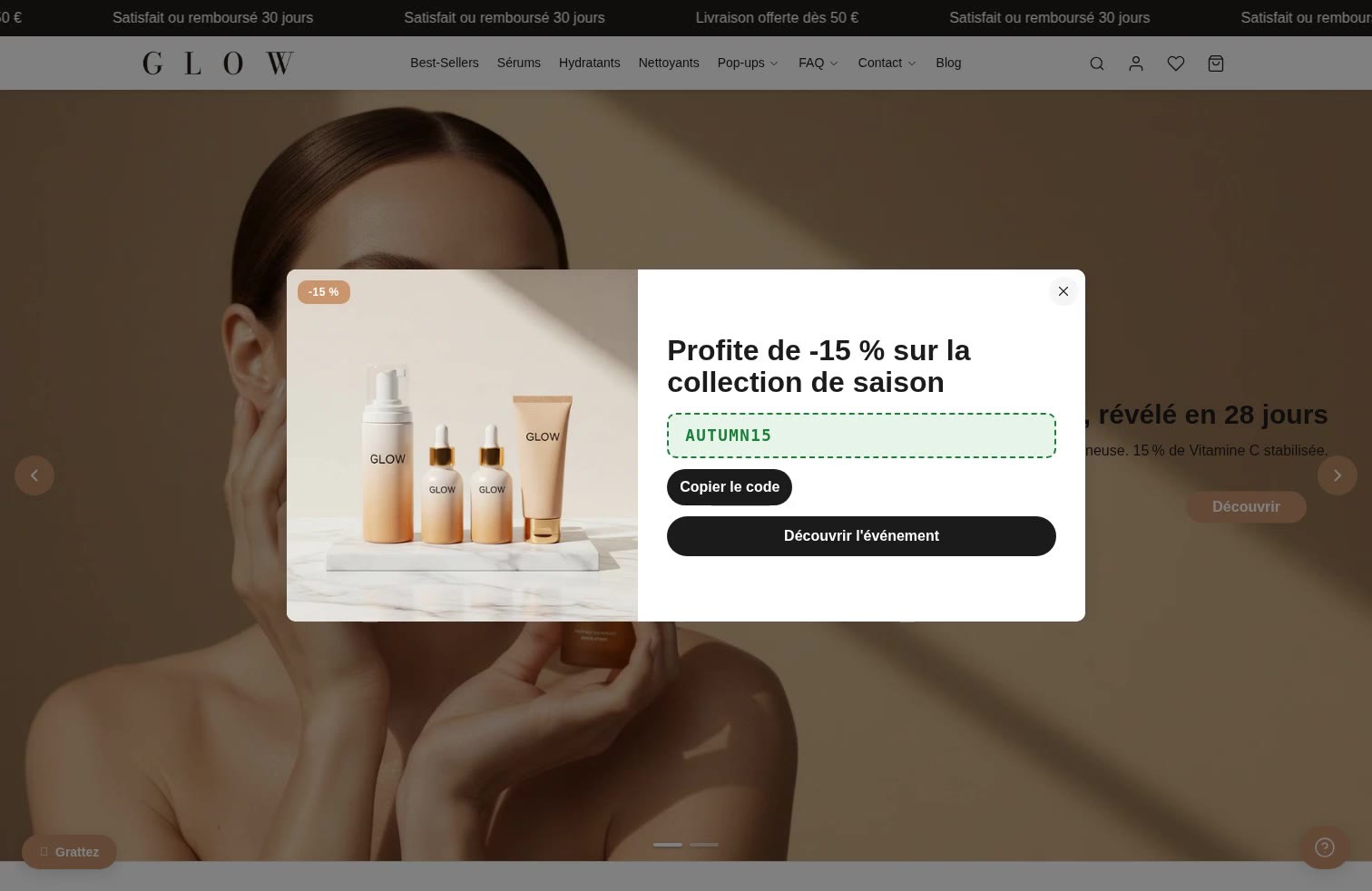
Task: Open the user account icon
Action: [x=1136, y=64]
